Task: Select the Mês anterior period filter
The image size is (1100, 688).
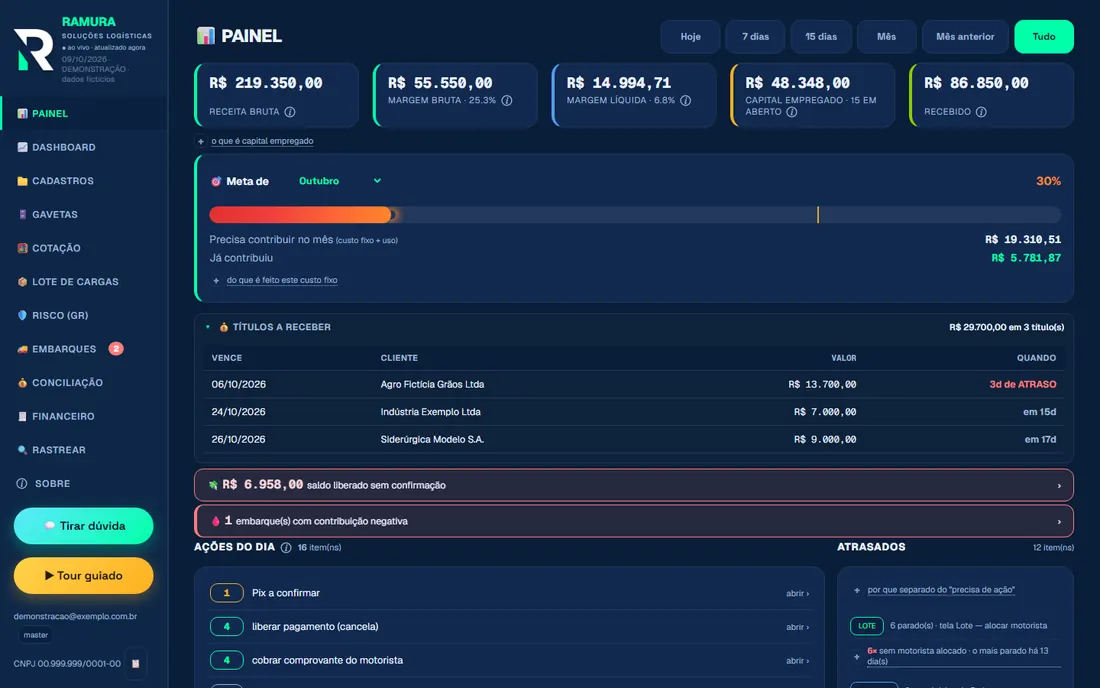Action: click(965, 36)
